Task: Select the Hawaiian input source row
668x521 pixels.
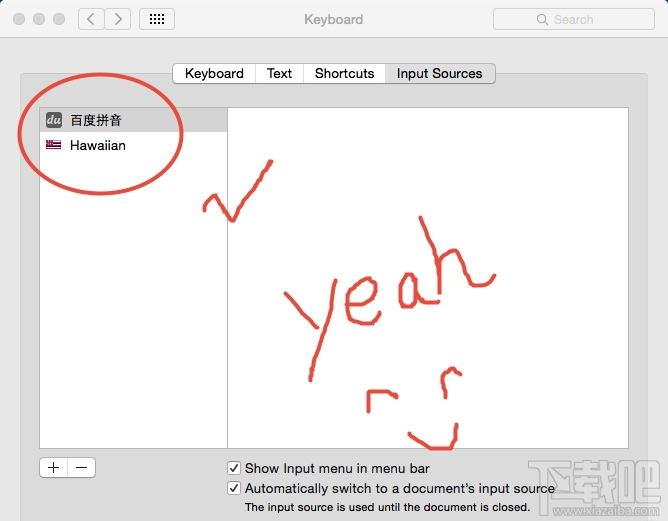Action: [x=133, y=145]
